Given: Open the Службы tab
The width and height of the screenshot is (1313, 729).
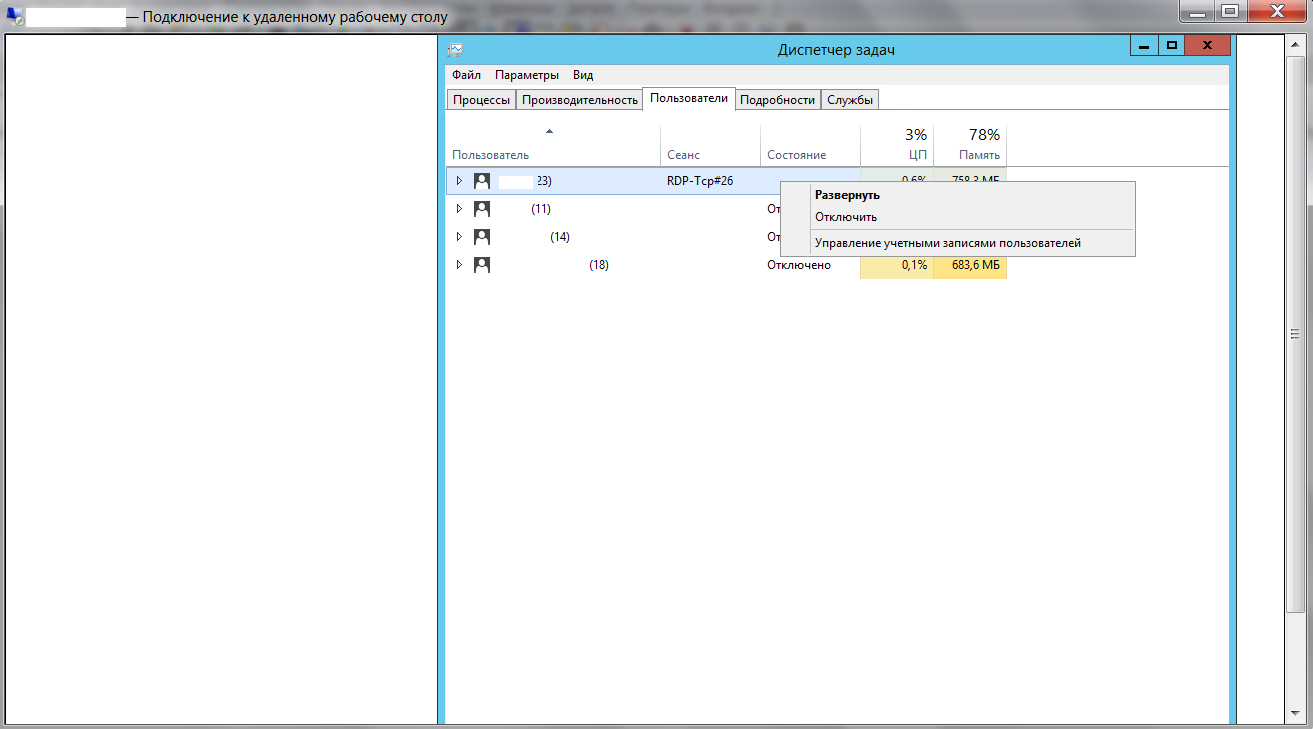Looking at the screenshot, I should pyautogui.click(x=850, y=100).
